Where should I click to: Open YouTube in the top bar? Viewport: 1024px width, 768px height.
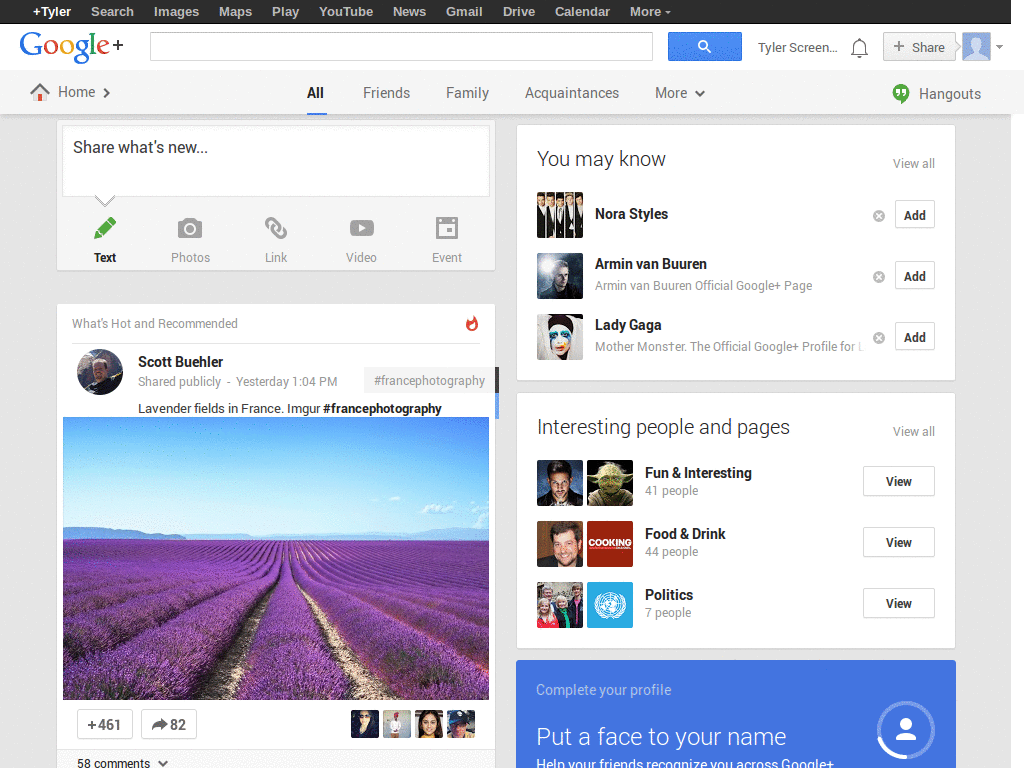point(346,12)
